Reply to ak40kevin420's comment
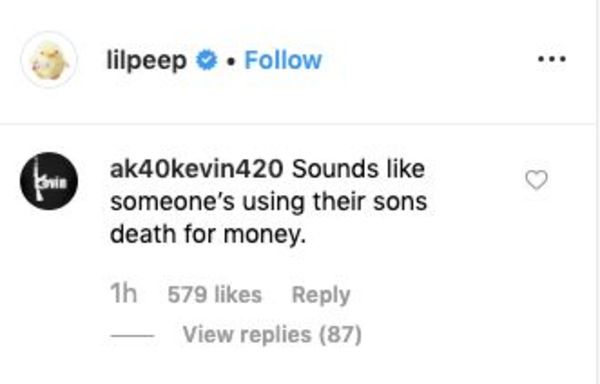Viewport: 600px width, 384px height. [x=321, y=295]
